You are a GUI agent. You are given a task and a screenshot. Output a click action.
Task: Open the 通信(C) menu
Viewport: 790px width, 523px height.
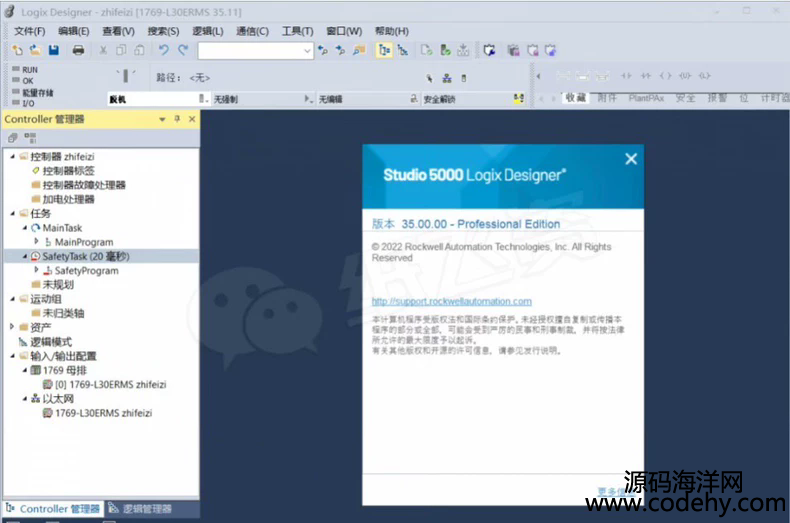click(x=252, y=31)
